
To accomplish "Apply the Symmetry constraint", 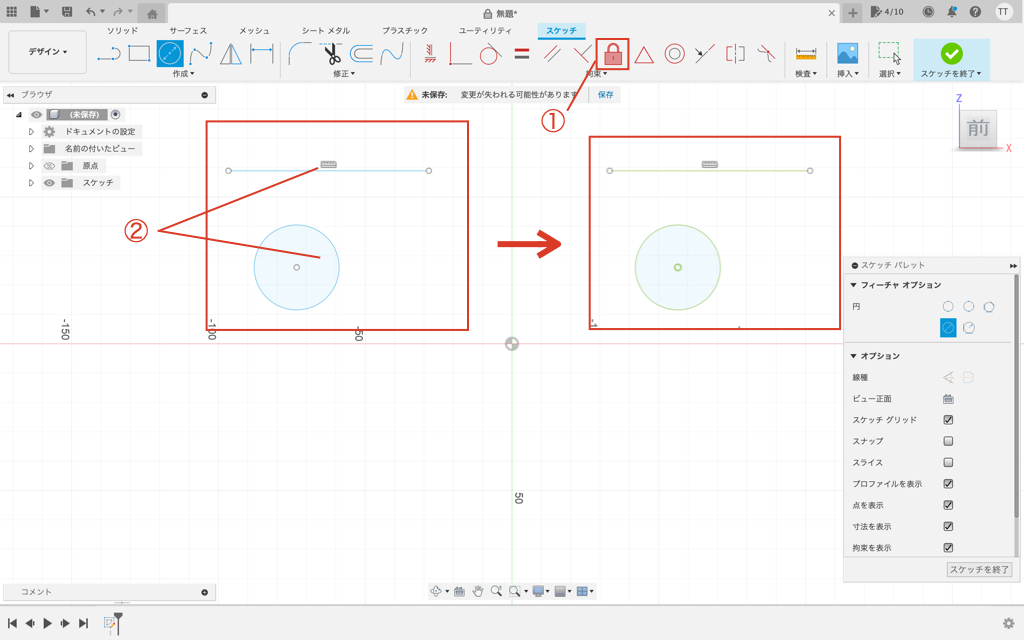I will tap(735, 54).
